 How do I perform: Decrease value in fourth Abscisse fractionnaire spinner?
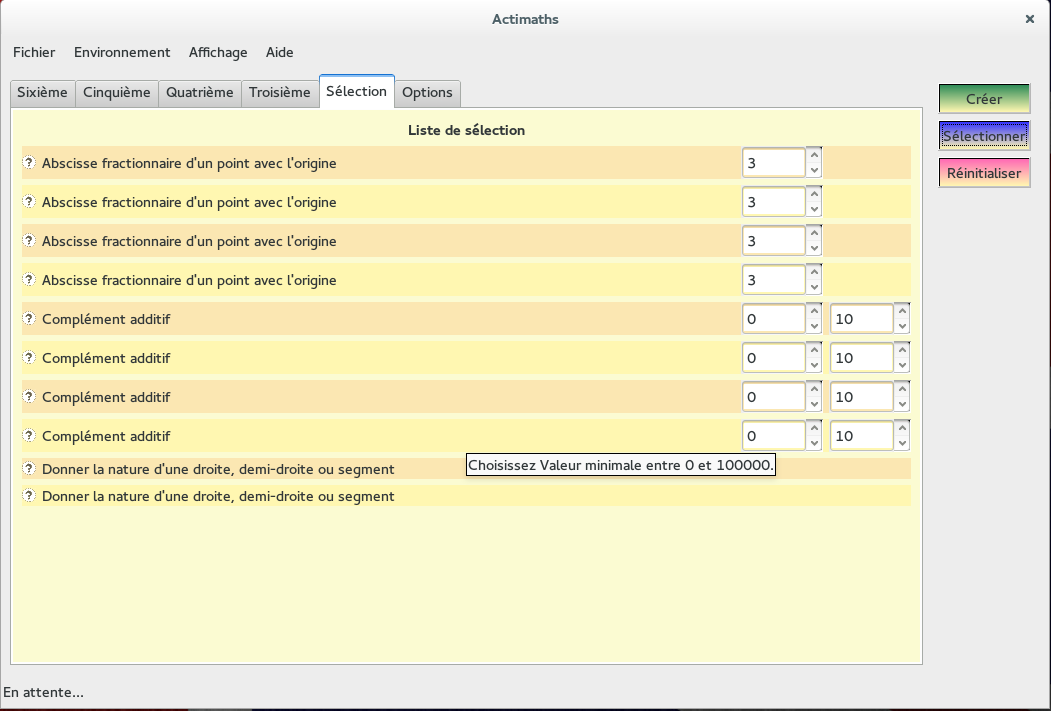pyautogui.click(x=814, y=288)
